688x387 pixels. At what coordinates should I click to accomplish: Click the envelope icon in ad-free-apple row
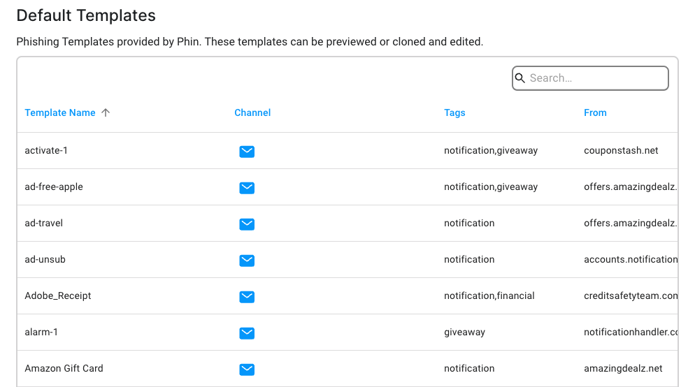247,188
